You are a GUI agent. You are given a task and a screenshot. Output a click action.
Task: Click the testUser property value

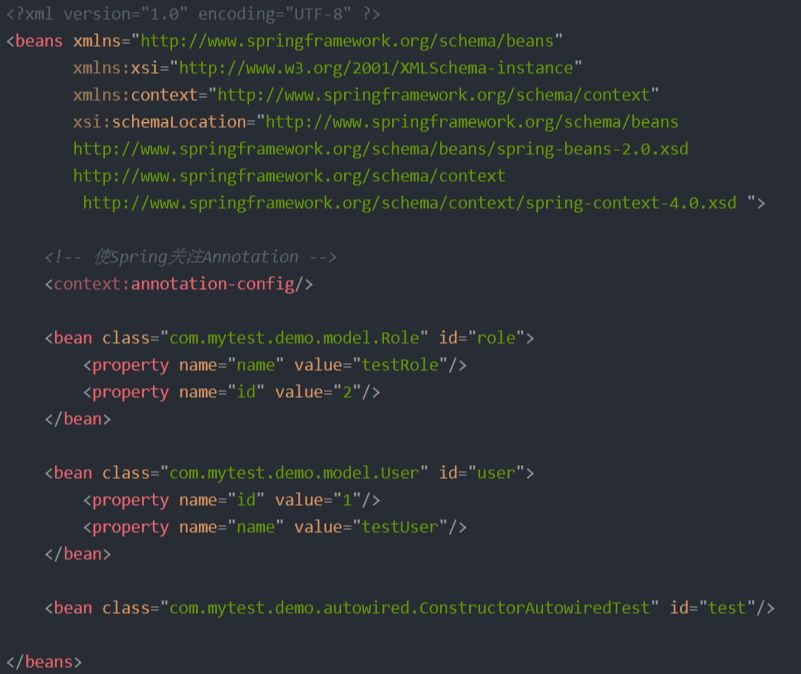pyautogui.click(x=400, y=527)
